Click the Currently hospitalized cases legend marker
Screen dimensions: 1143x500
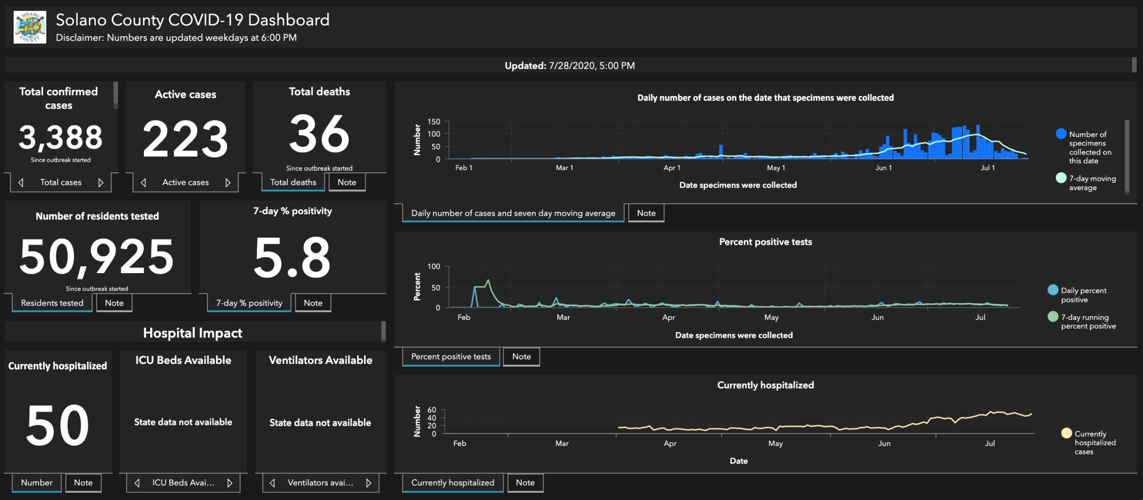[1067, 434]
